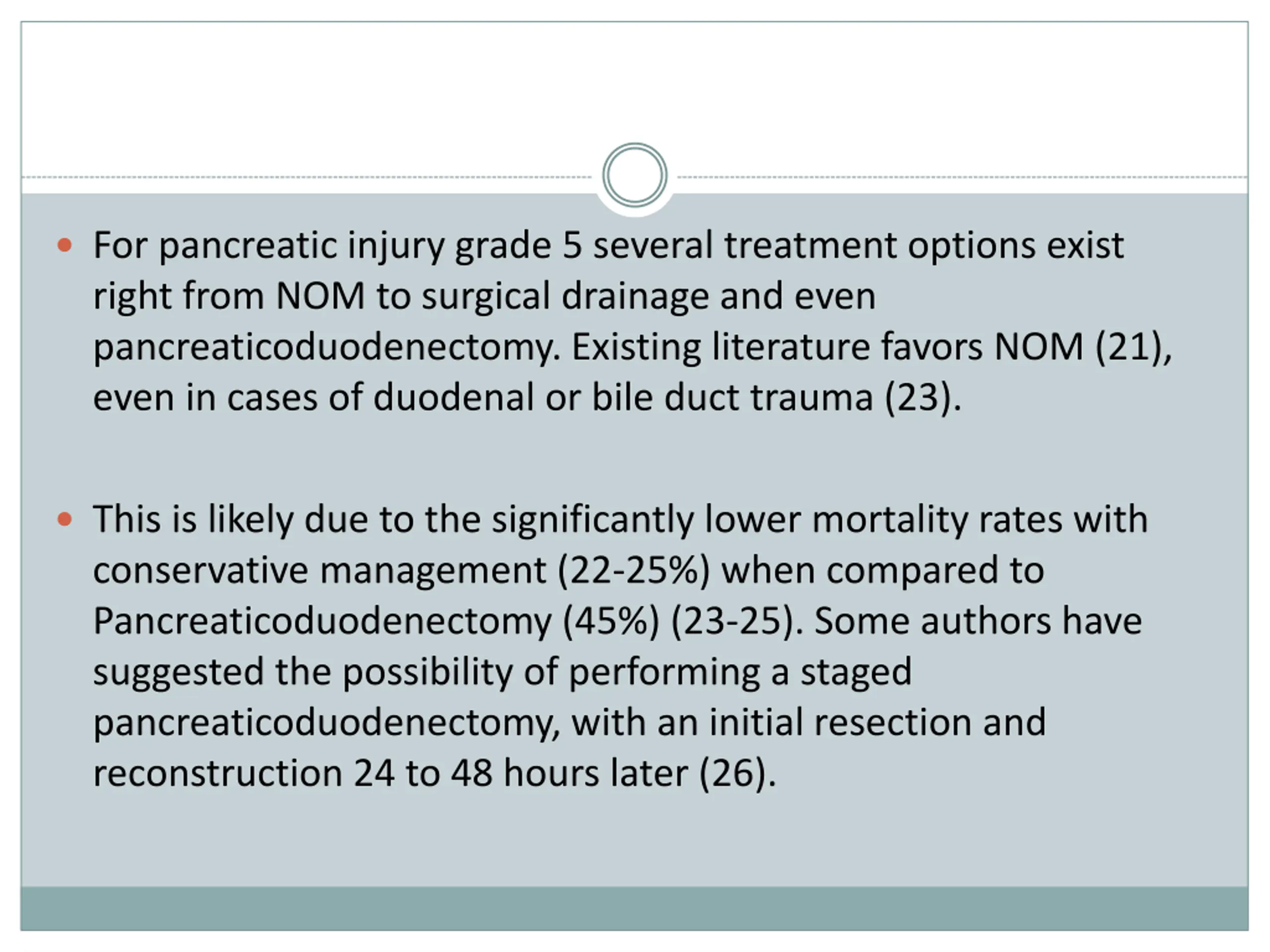Click the dark teal footer bar

click(x=635, y=908)
